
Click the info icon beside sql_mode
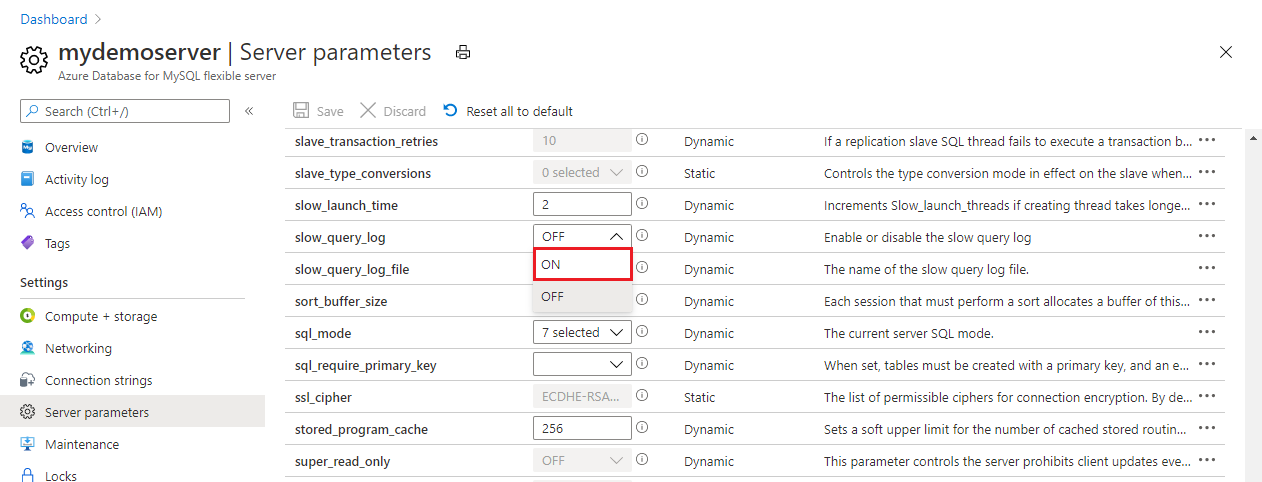pyautogui.click(x=642, y=332)
